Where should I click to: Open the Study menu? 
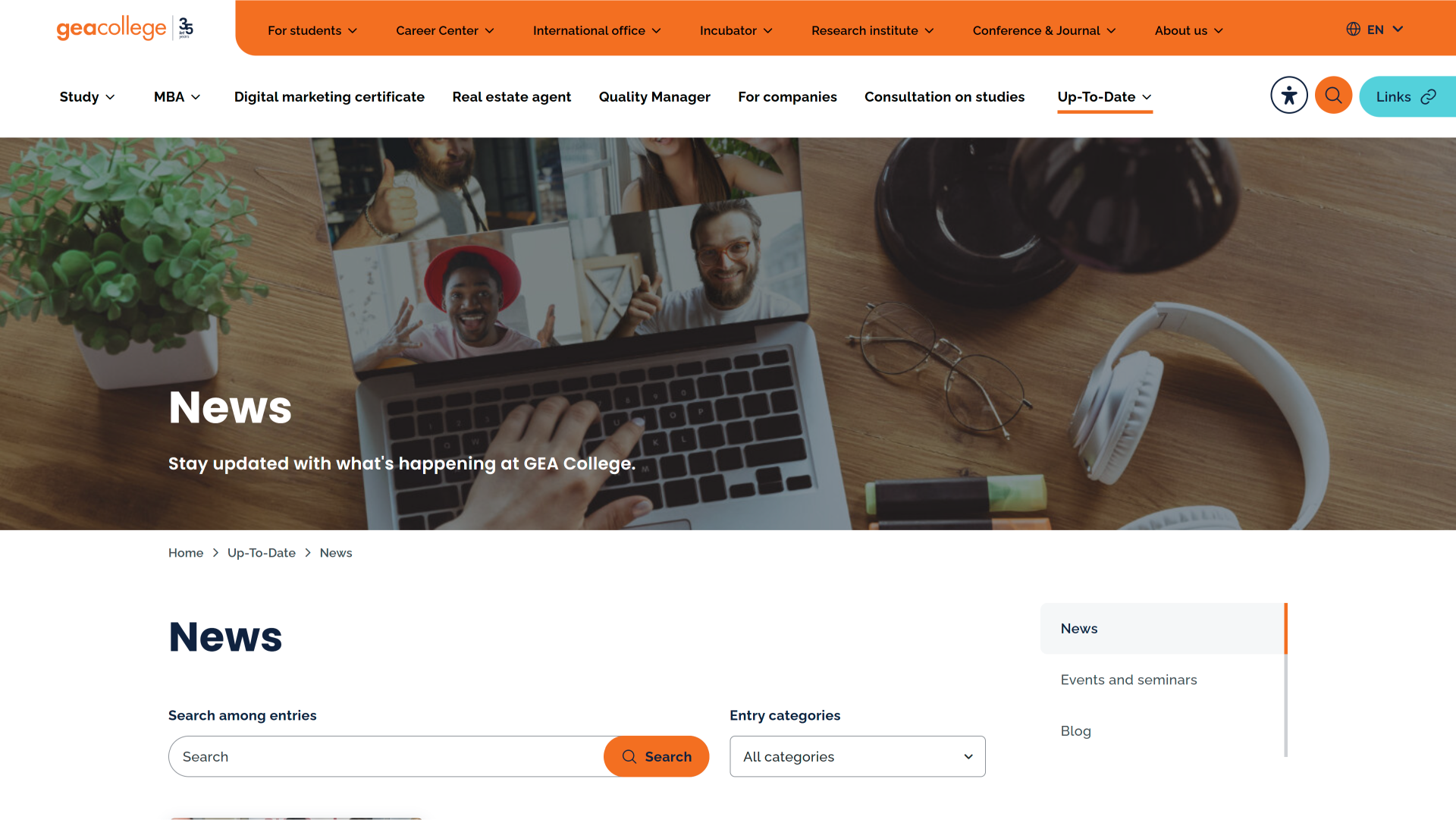87,97
